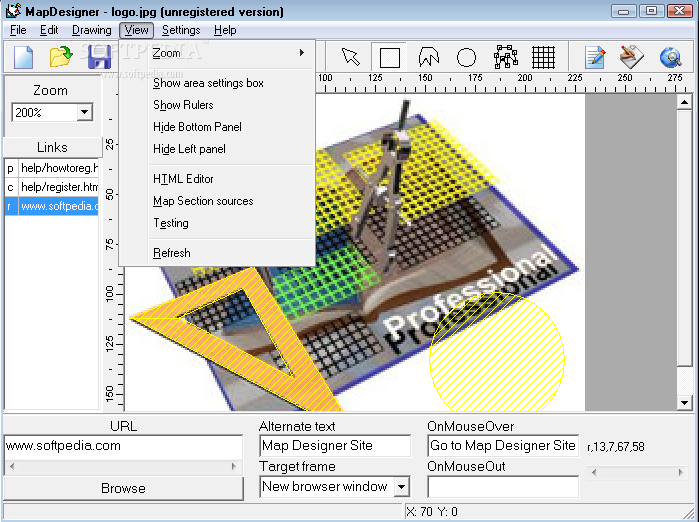699x522 pixels.
Task: Click the coordinates text r,13,7,67,58
Action: click(x=616, y=447)
